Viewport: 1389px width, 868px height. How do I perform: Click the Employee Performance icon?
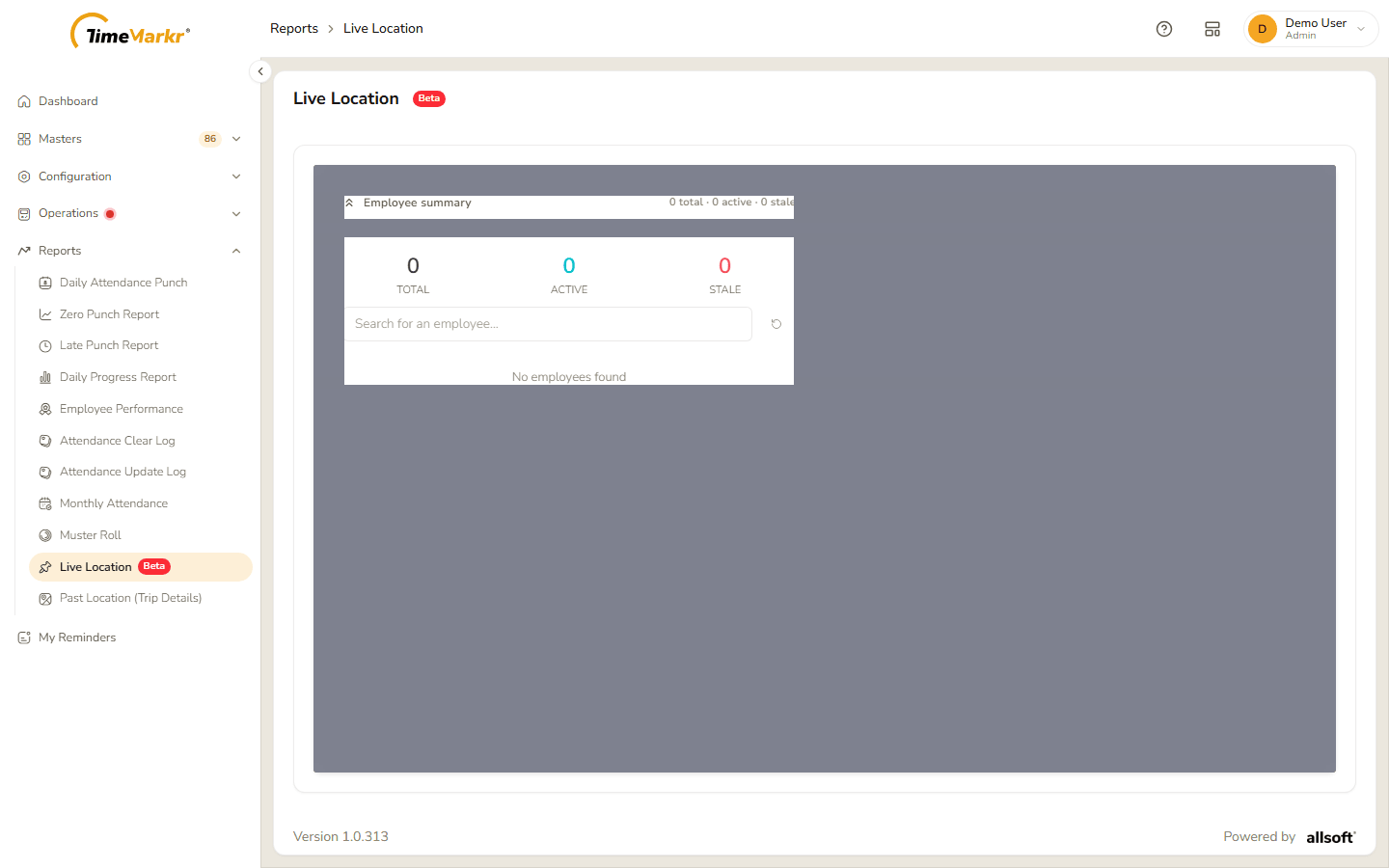[x=45, y=409]
